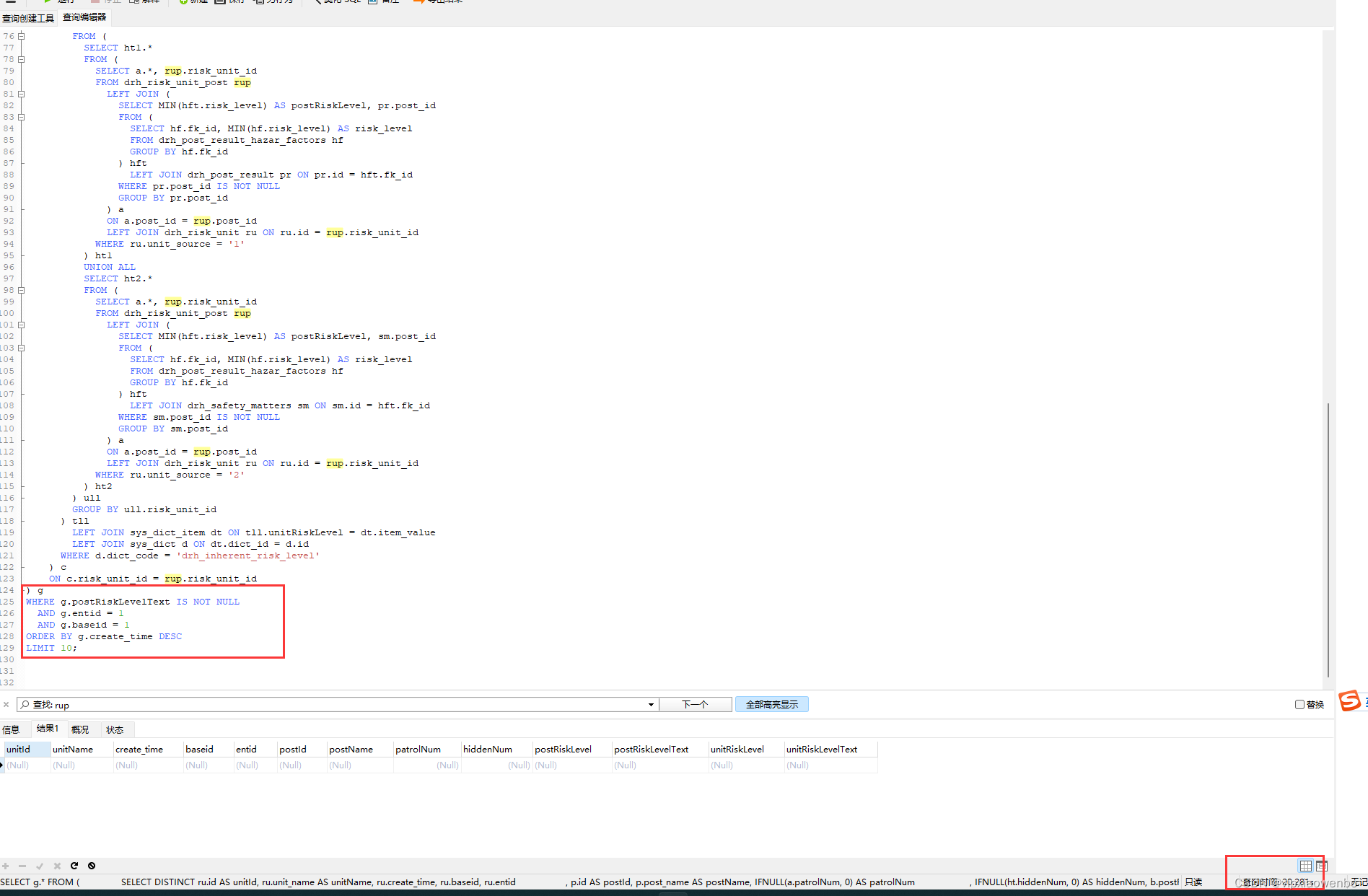Close the find bar
The height and width of the screenshot is (896, 1368).
(x=6, y=705)
